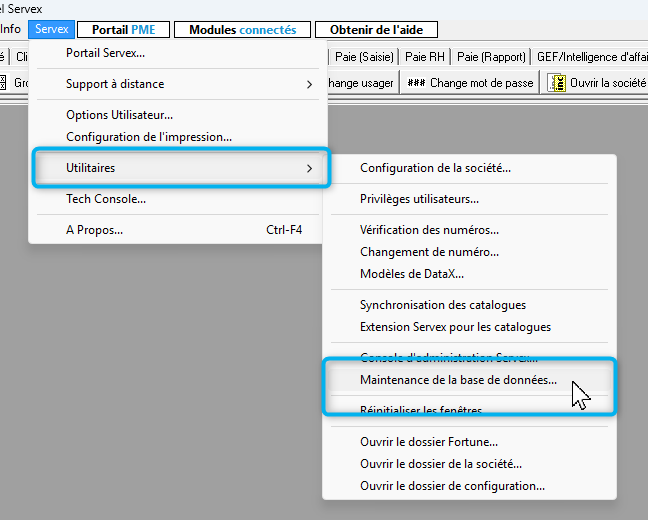This screenshot has height=520, width=648.
Task: Click the Ouvrir la société toolbar icon
Action: click(x=557, y=83)
